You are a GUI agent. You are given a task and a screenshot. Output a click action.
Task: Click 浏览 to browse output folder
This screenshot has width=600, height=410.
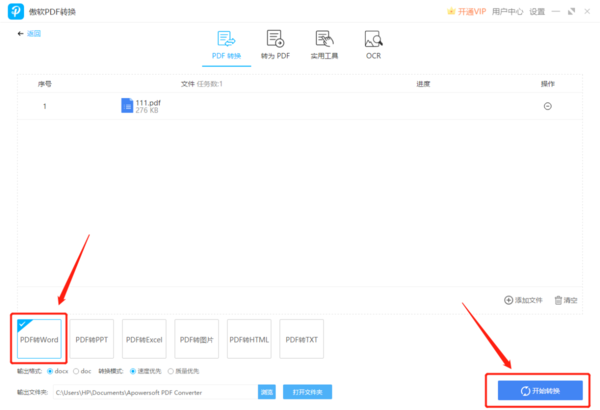click(x=267, y=392)
